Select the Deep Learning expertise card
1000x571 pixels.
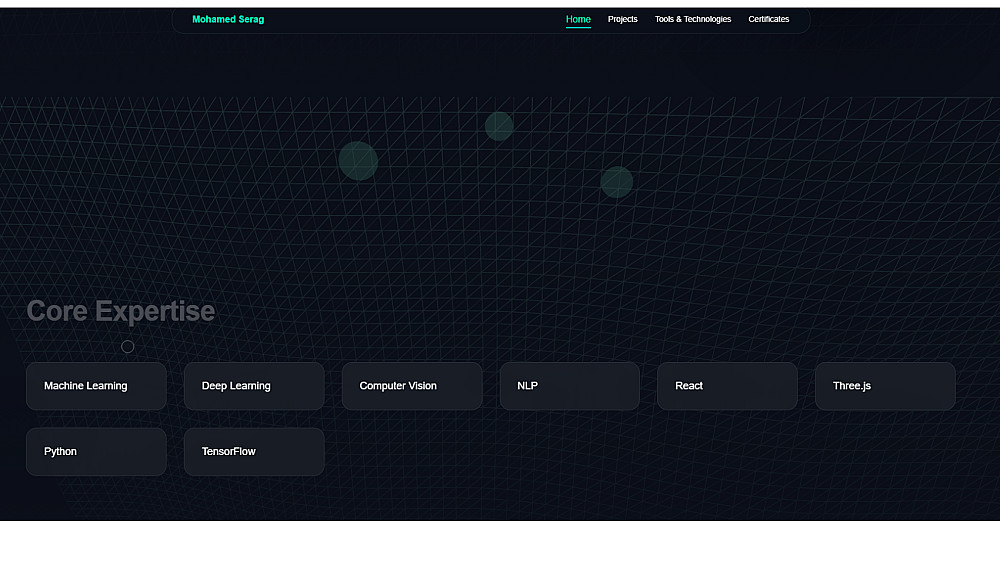254,386
